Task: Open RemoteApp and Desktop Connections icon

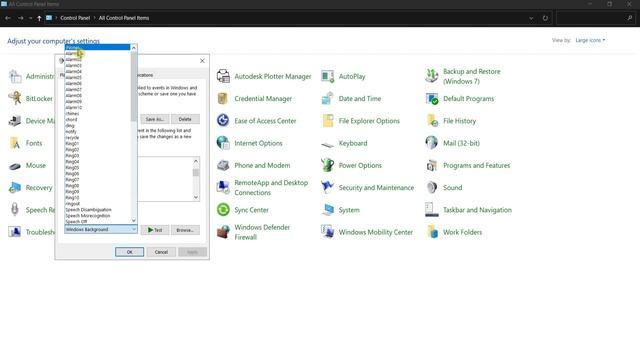Action: [223, 187]
